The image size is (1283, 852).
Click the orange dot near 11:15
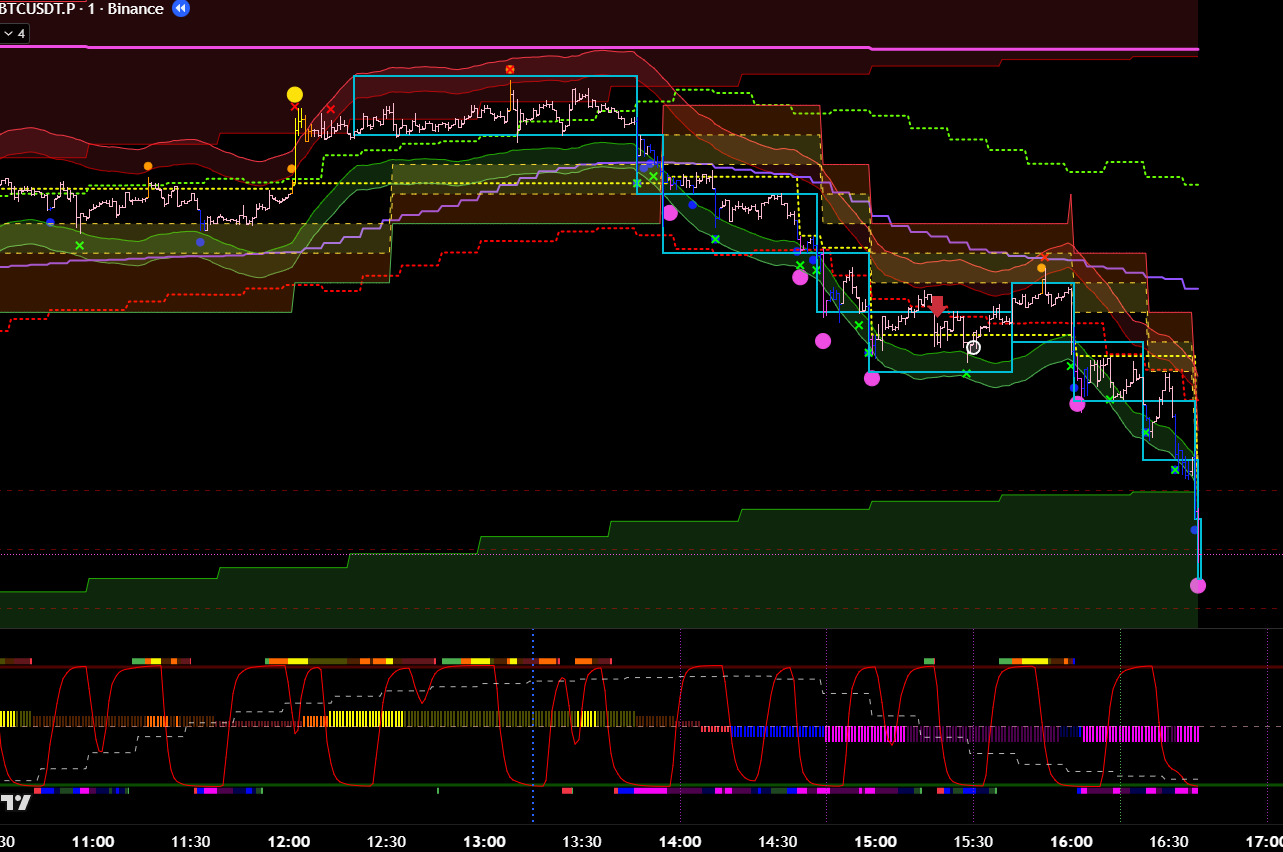[148, 166]
